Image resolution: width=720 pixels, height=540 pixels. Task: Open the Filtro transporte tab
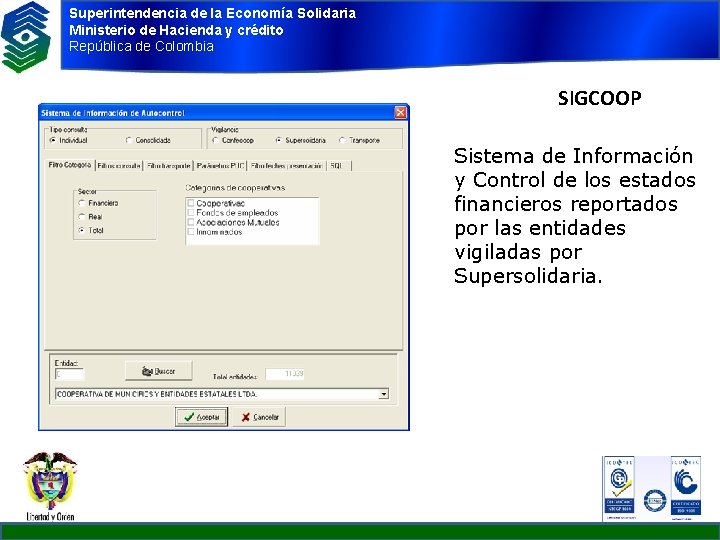tap(169, 166)
